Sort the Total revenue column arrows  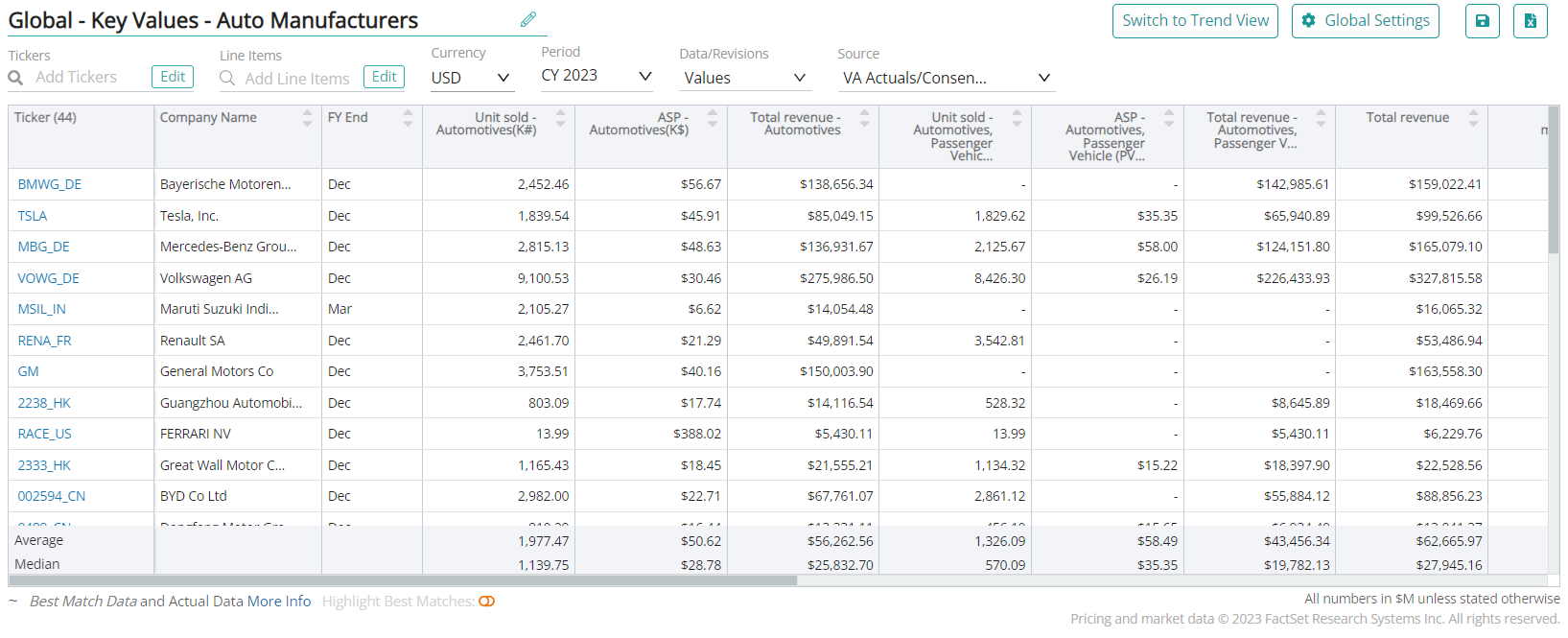point(1473,117)
